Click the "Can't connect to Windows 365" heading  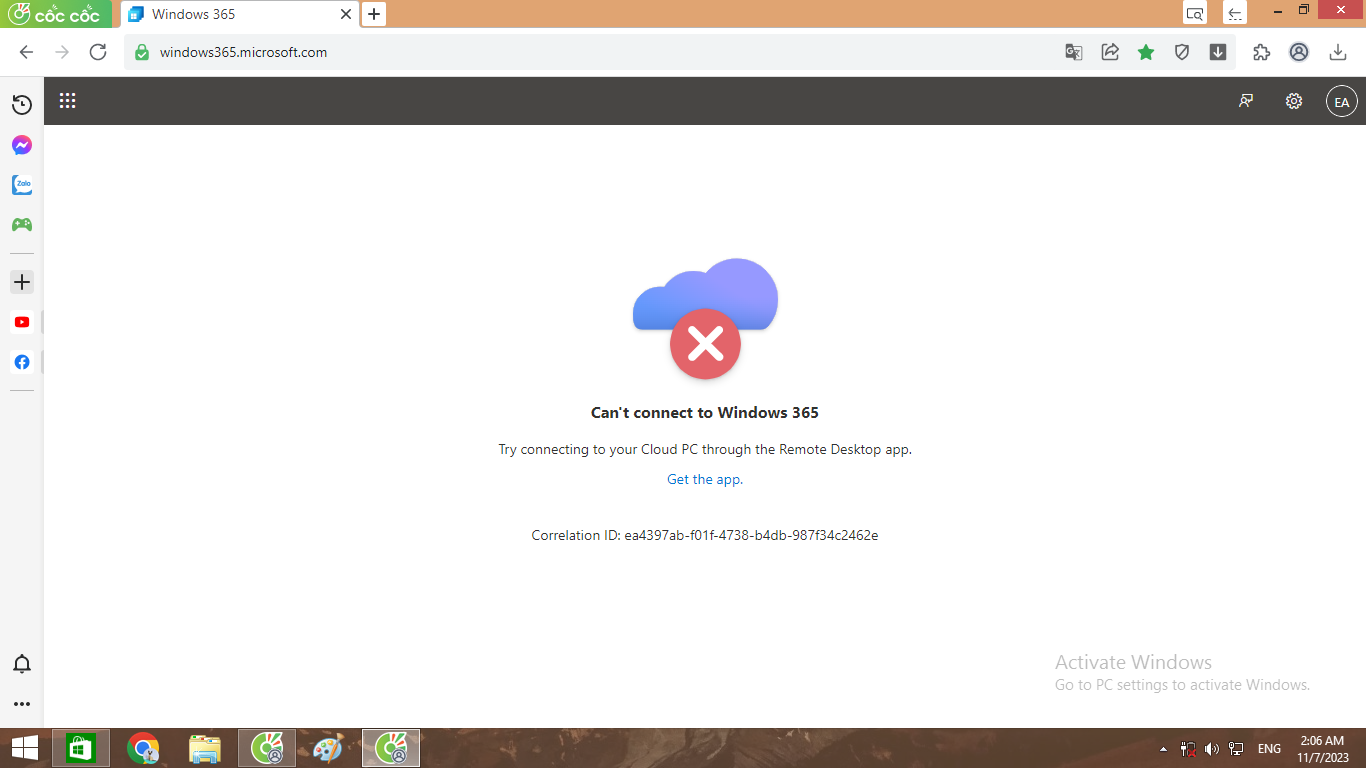point(705,412)
